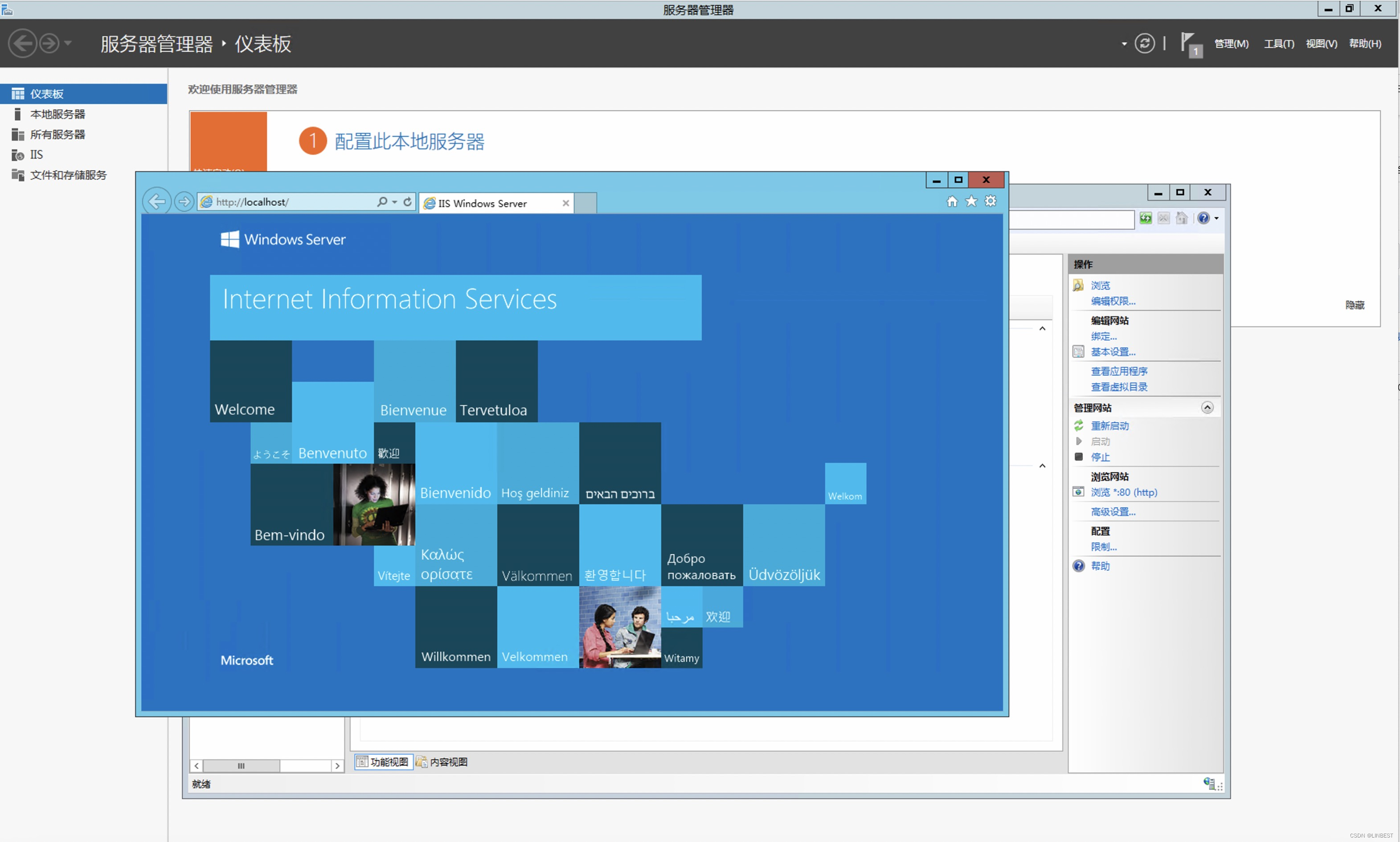The width and height of the screenshot is (1400, 842).
Task: Open navigation history dropdown beside forward arrow
Action: click(x=68, y=43)
